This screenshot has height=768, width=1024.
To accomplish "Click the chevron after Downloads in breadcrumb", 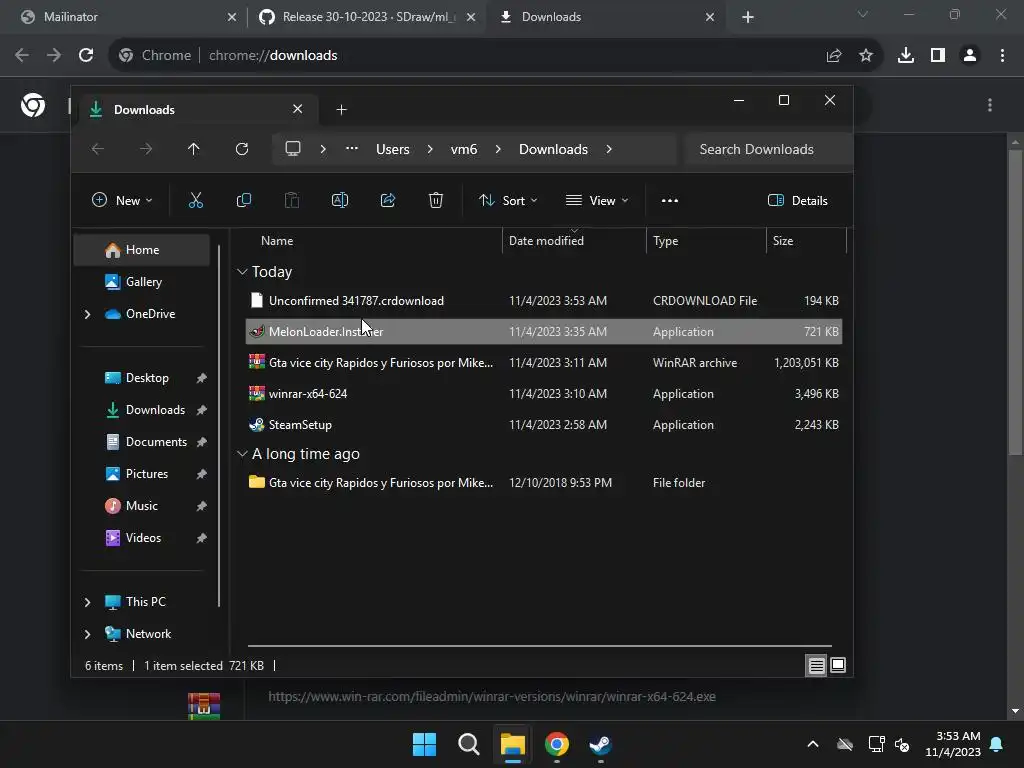I will pos(609,149).
